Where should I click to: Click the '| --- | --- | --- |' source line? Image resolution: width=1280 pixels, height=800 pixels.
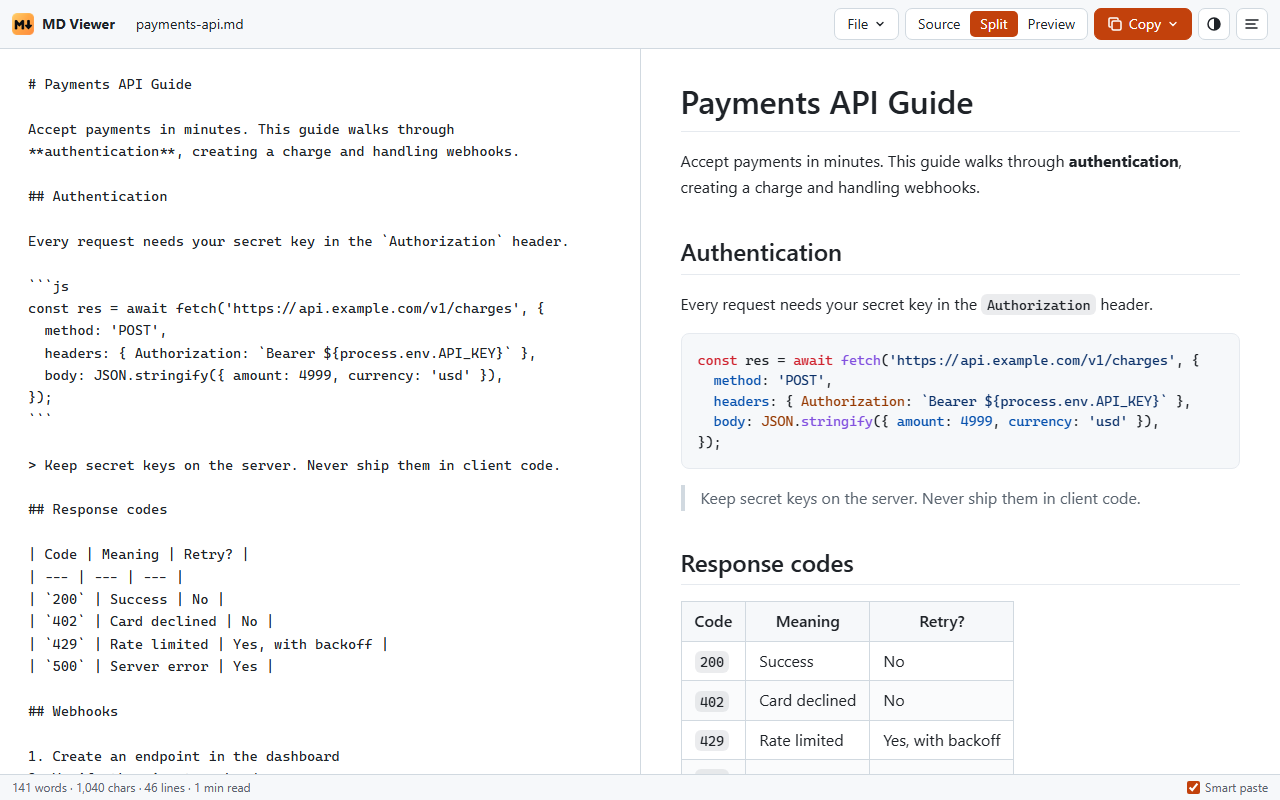(x=106, y=577)
